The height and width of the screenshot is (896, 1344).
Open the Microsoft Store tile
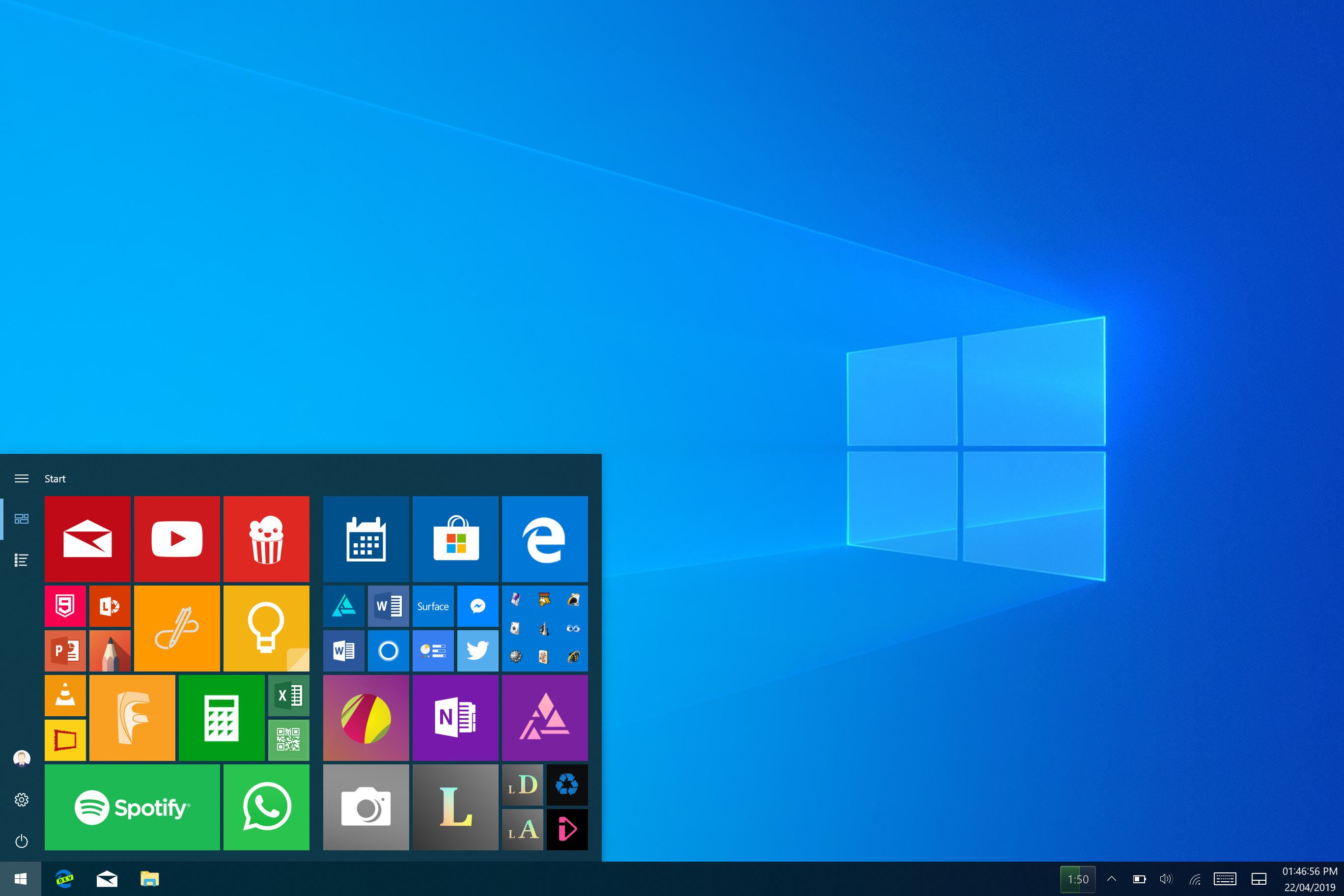(455, 538)
